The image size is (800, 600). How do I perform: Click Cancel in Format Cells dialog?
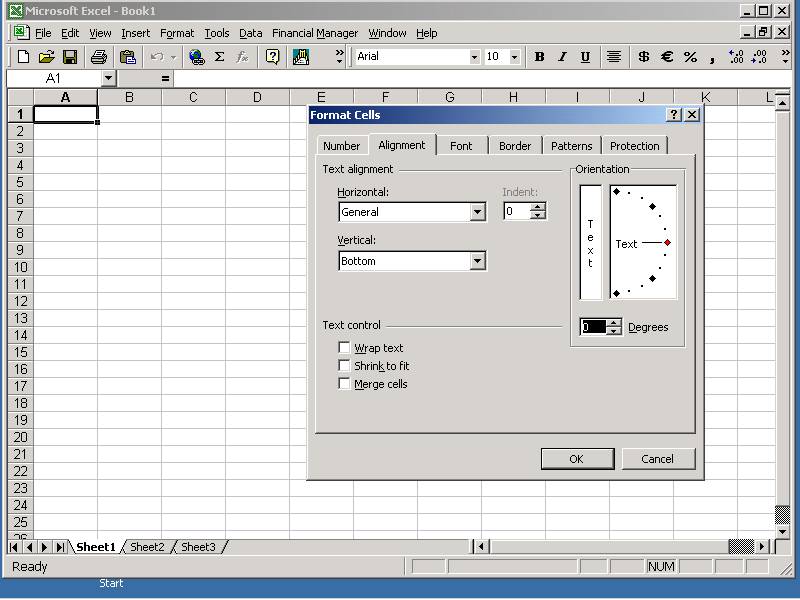657,459
